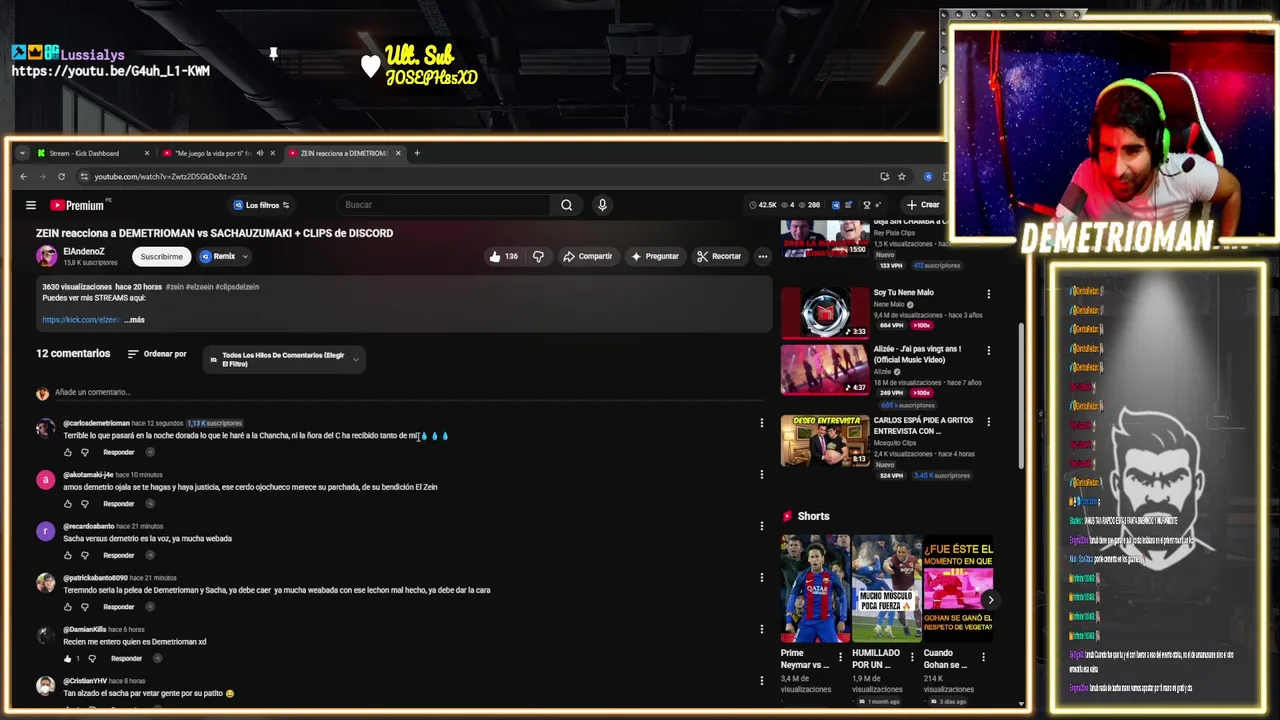Open menu for 'CARLOS ESPÁ PIDE A GRITOS' video

click(x=988, y=422)
